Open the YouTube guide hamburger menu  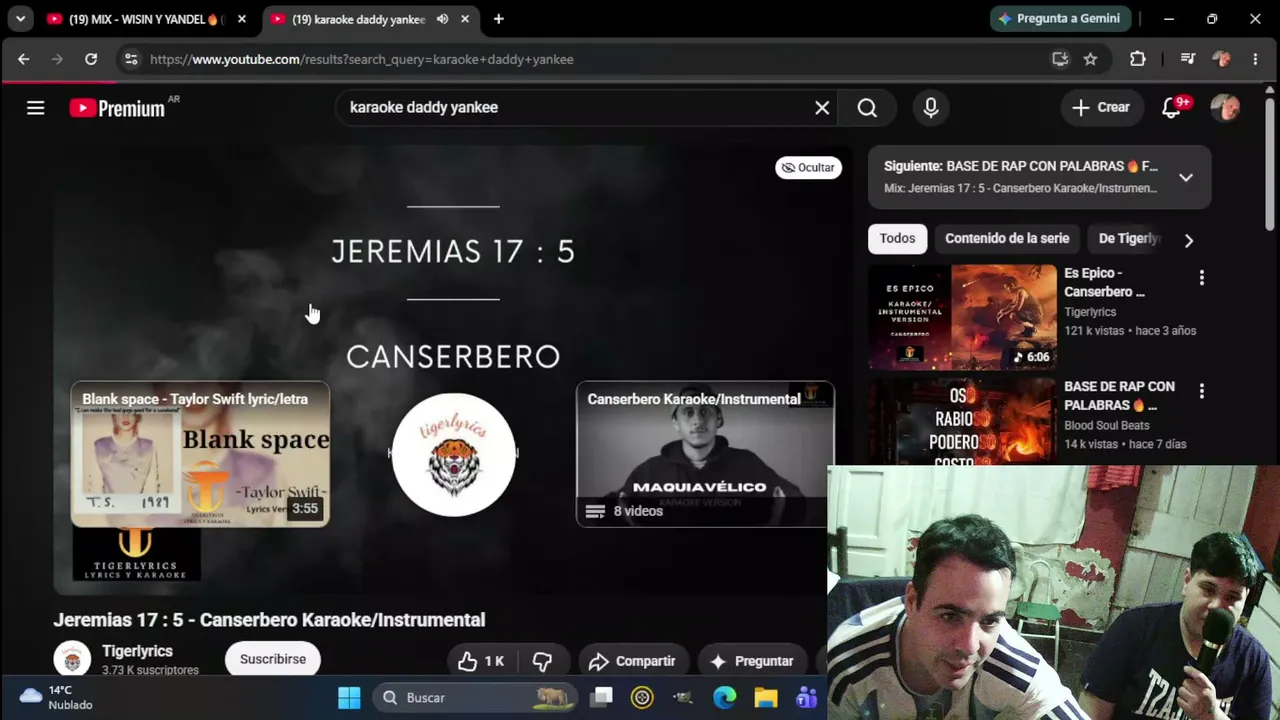click(x=36, y=108)
